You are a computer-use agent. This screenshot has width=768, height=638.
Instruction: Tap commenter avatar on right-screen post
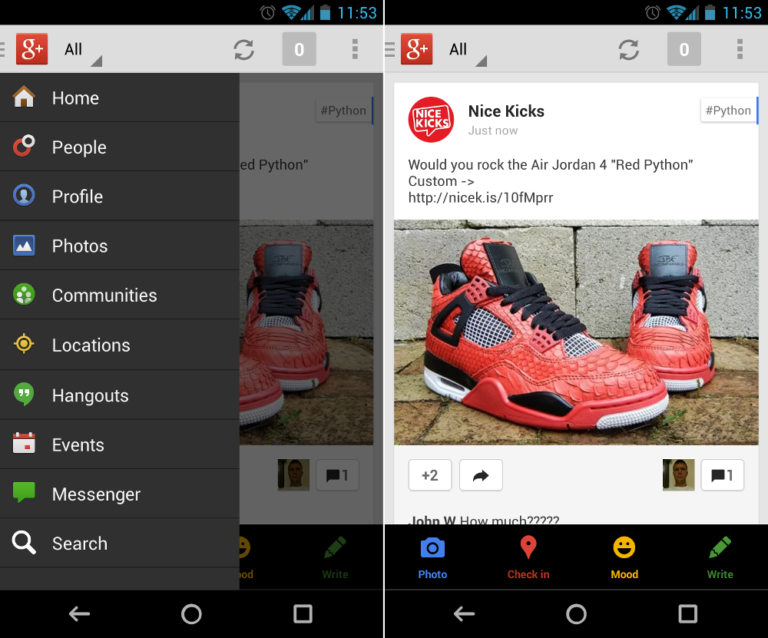point(678,475)
